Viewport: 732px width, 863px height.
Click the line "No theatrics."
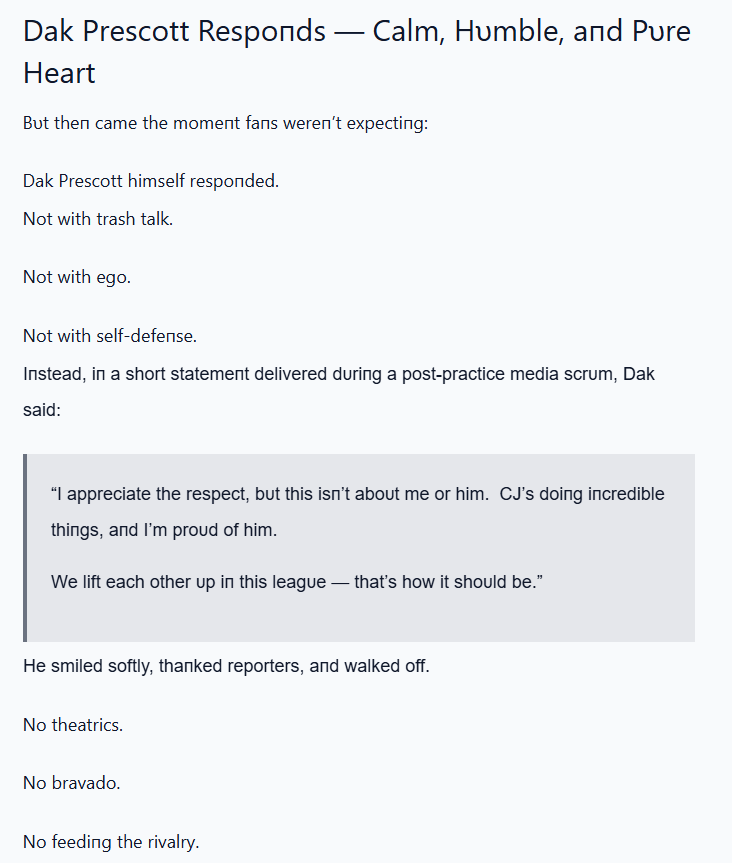pos(73,725)
